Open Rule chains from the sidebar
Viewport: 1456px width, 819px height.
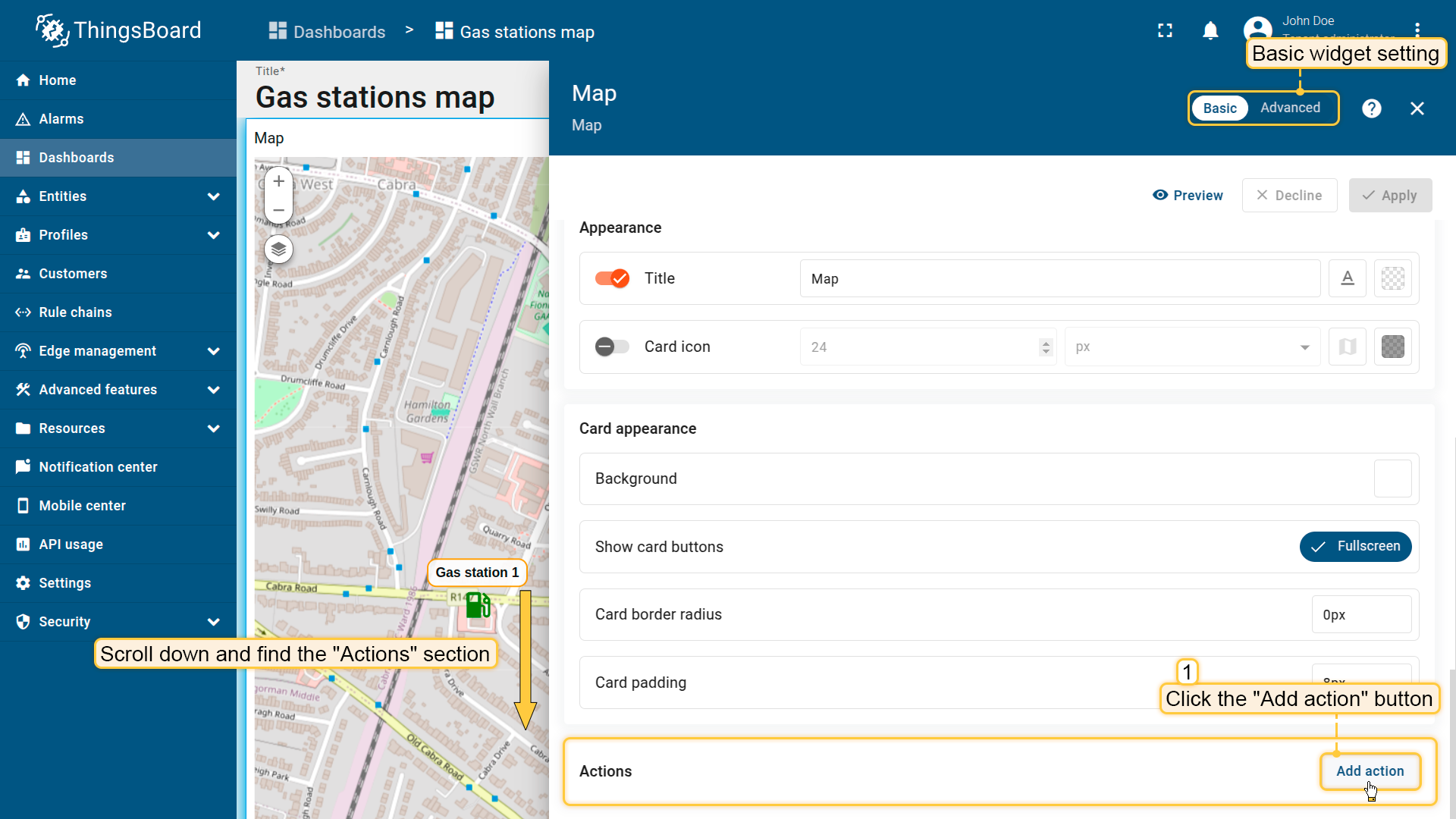click(x=75, y=312)
